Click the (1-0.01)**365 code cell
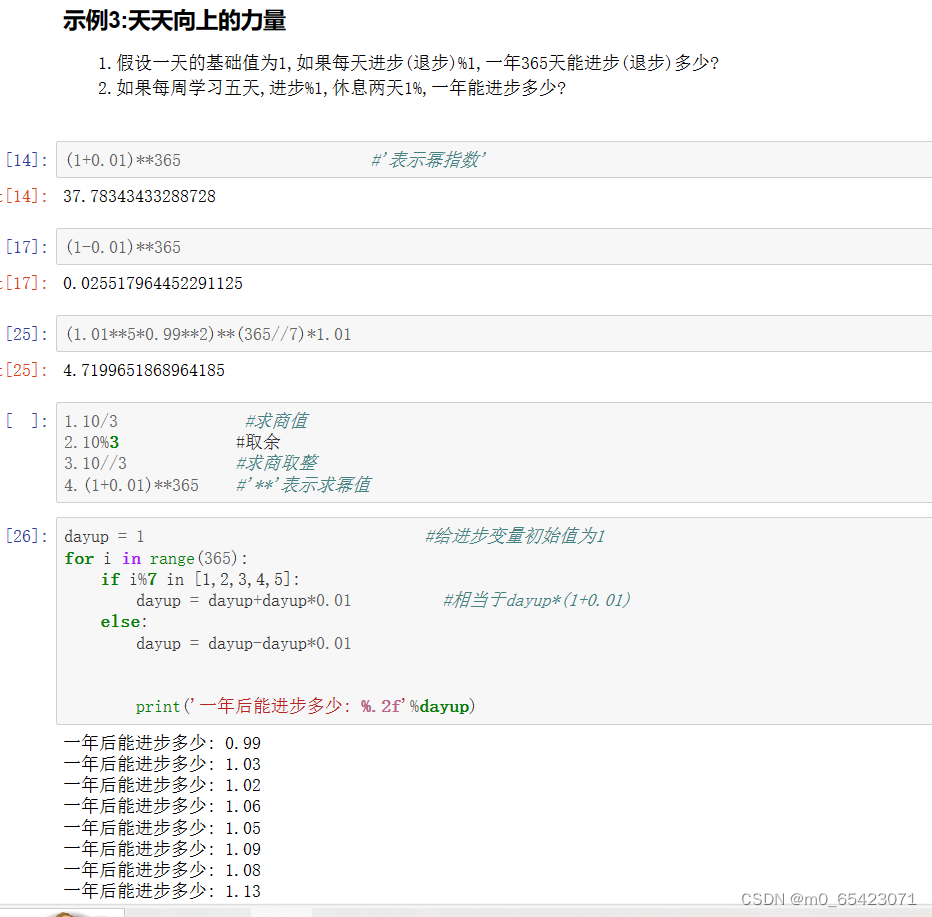932x917 pixels. (300, 247)
